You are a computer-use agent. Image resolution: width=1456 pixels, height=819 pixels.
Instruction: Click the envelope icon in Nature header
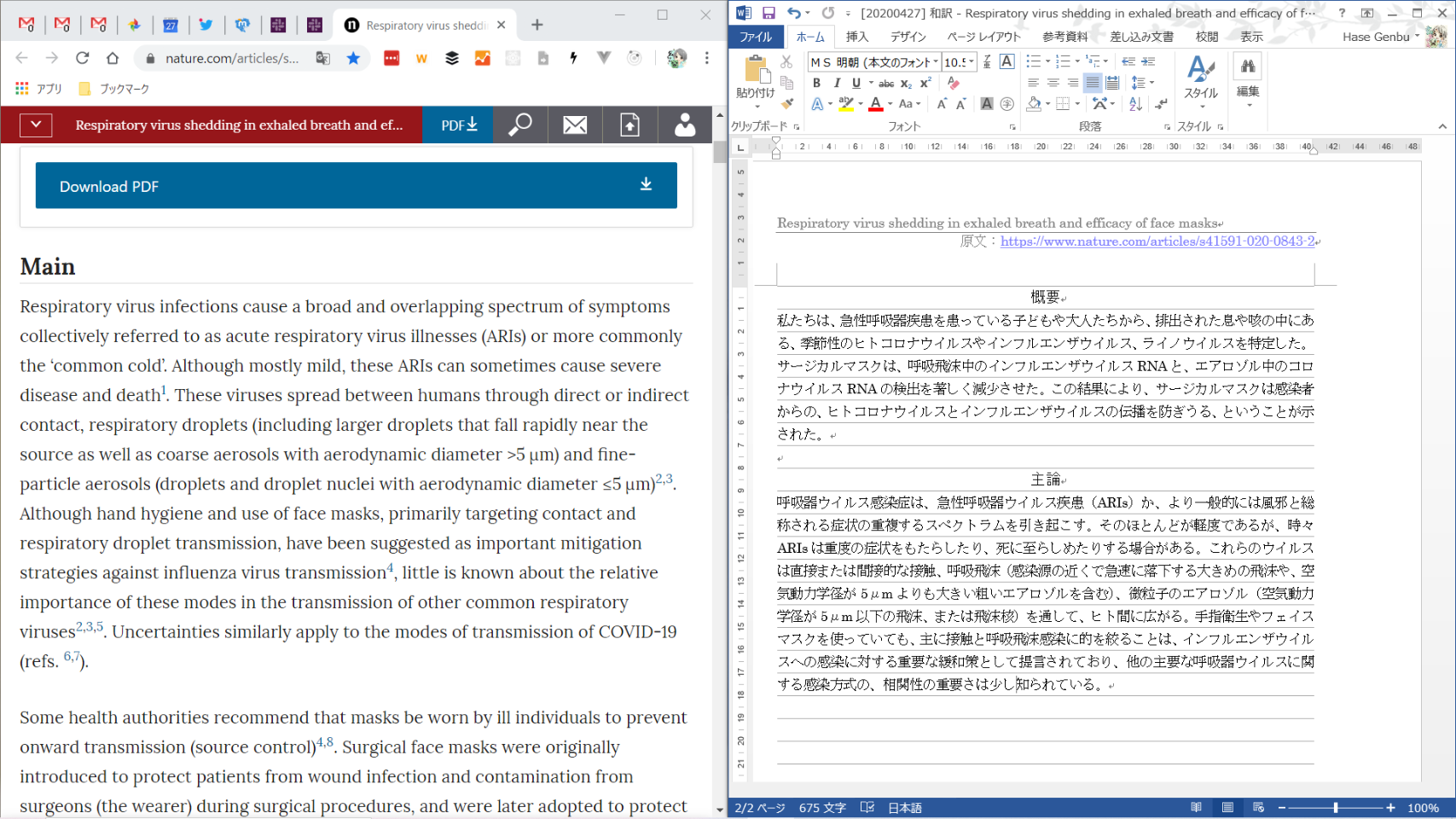[575, 125]
